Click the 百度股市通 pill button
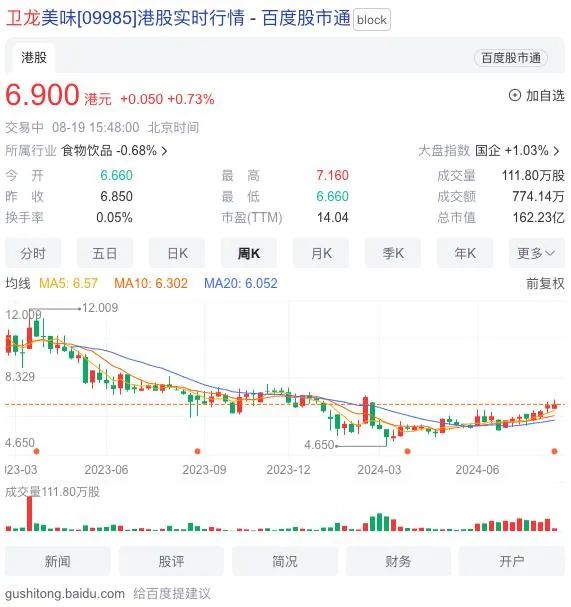Image resolution: width=571 pixels, height=607 pixels. click(511, 58)
